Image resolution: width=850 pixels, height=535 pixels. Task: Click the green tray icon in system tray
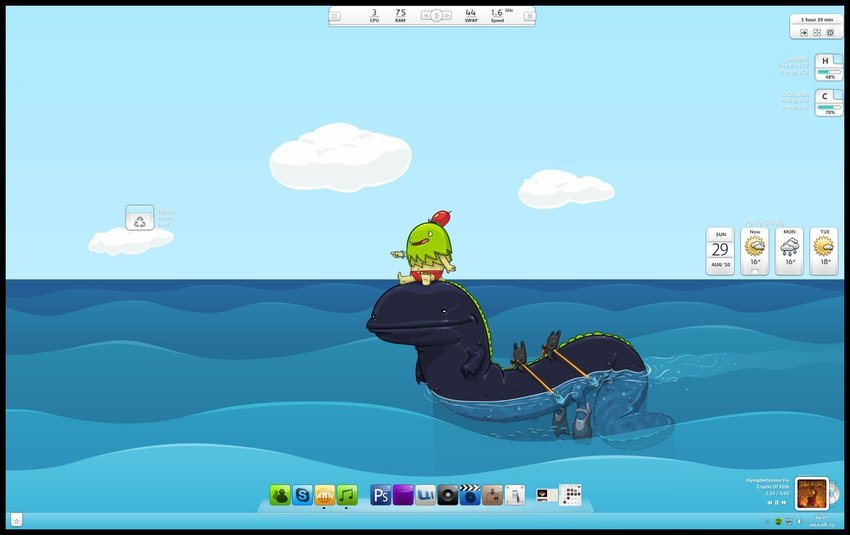(778, 521)
